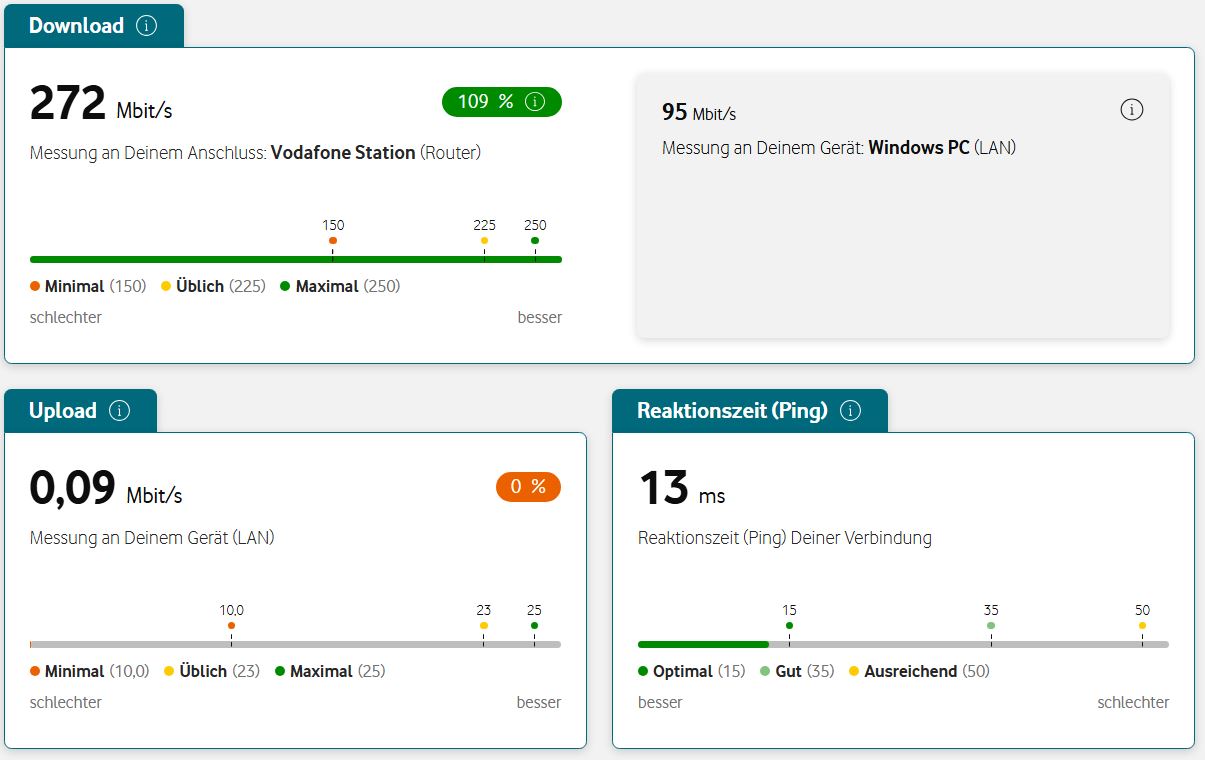Open info icon in Windows PC measurement card
The width and height of the screenshot is (1205, 760).
(1131, 110)
